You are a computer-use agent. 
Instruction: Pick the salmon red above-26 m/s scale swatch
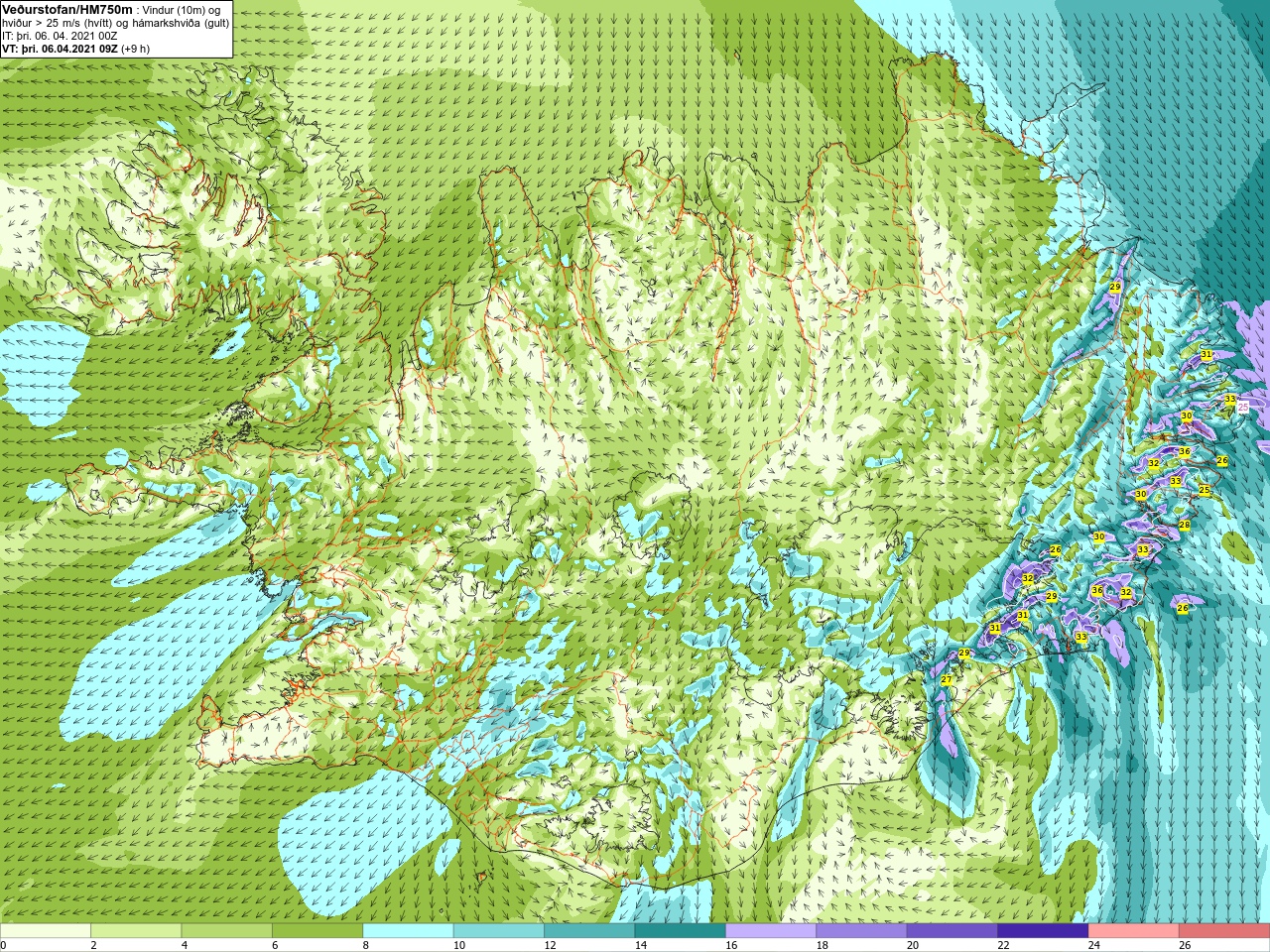tap(1224, 931)
